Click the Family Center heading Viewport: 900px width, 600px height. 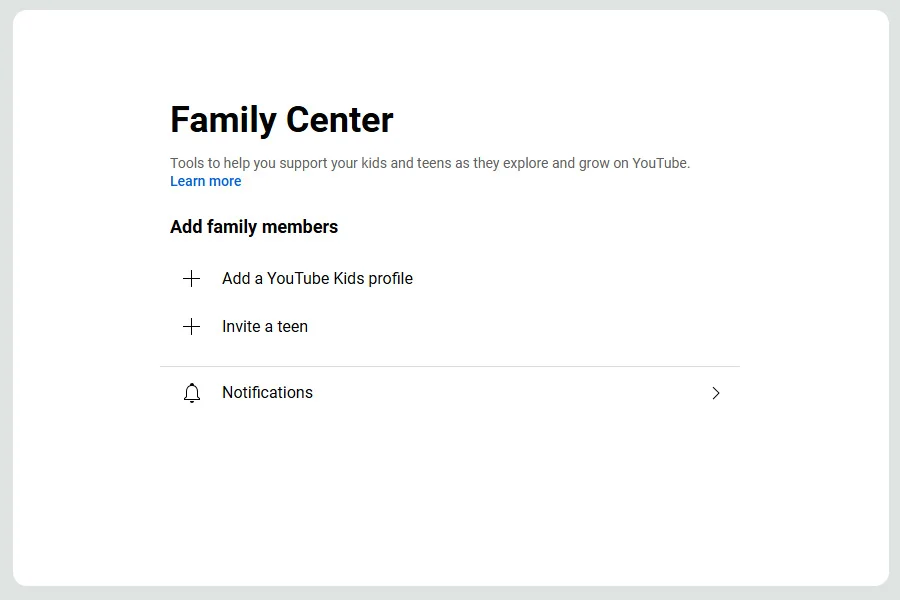[x=282, y=120]
